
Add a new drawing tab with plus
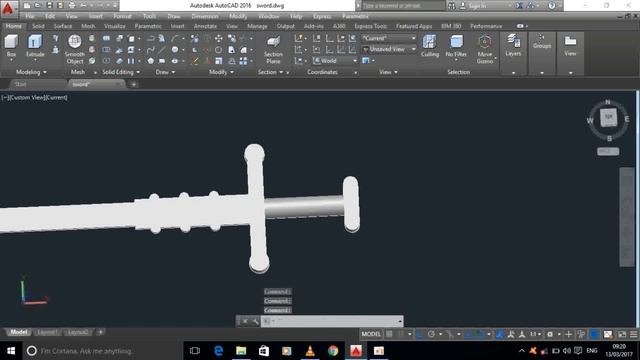coord(133,84)
